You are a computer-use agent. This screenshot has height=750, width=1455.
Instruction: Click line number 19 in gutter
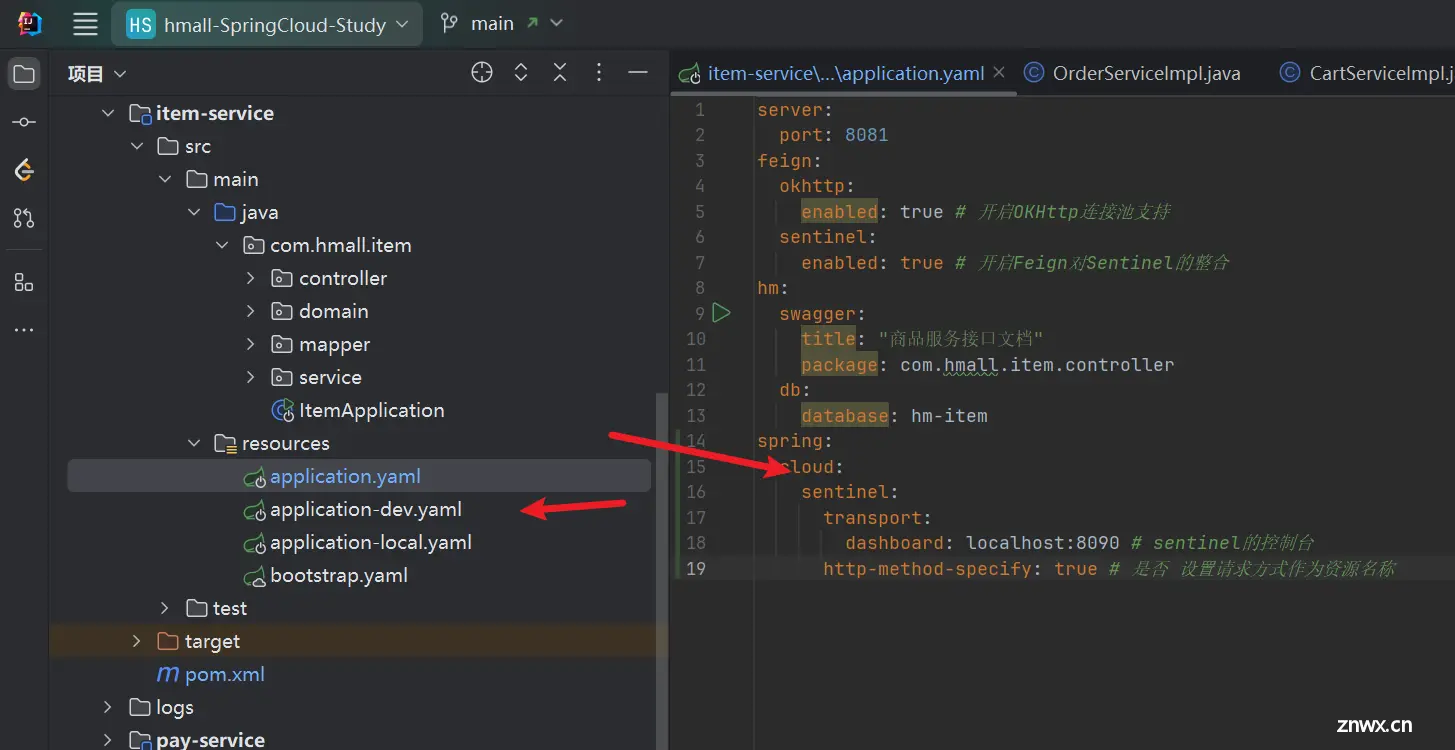[696, 569]
